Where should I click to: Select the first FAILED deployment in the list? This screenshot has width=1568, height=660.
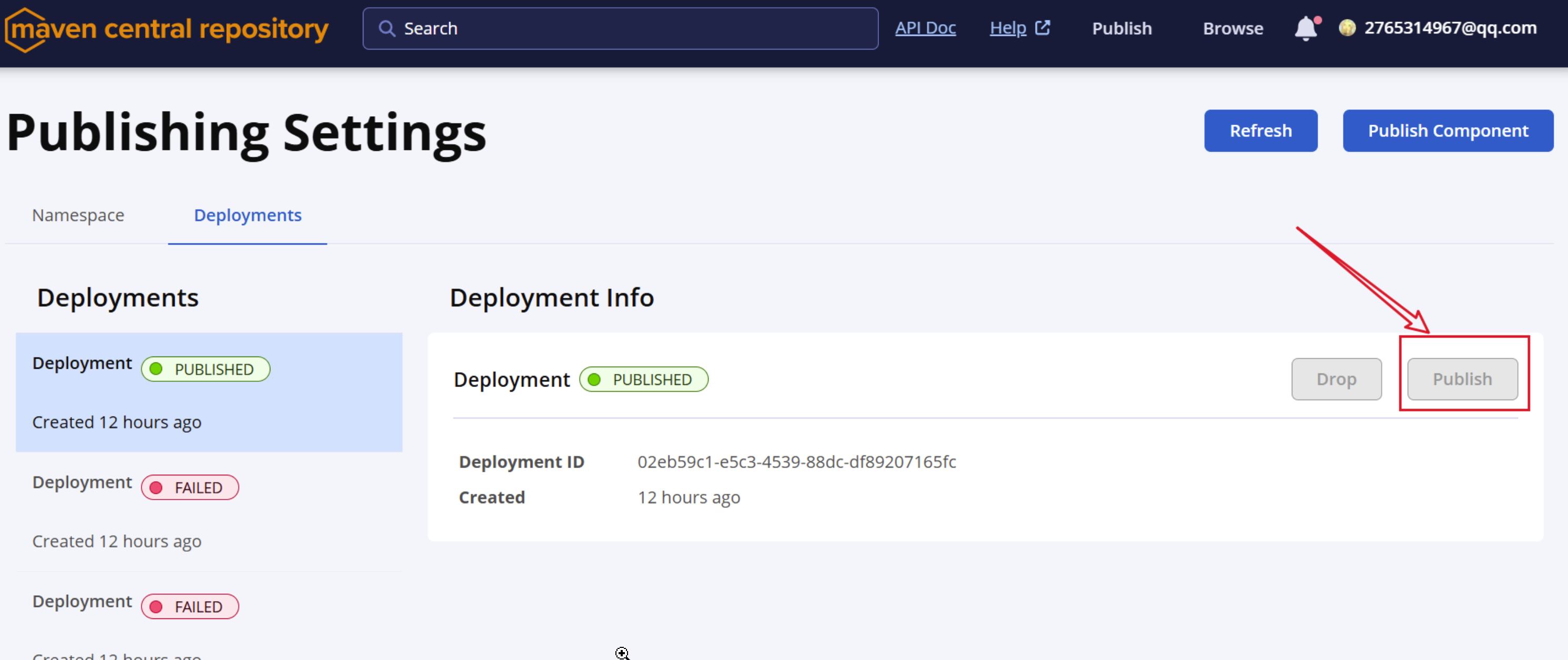[x=209, y=512]
